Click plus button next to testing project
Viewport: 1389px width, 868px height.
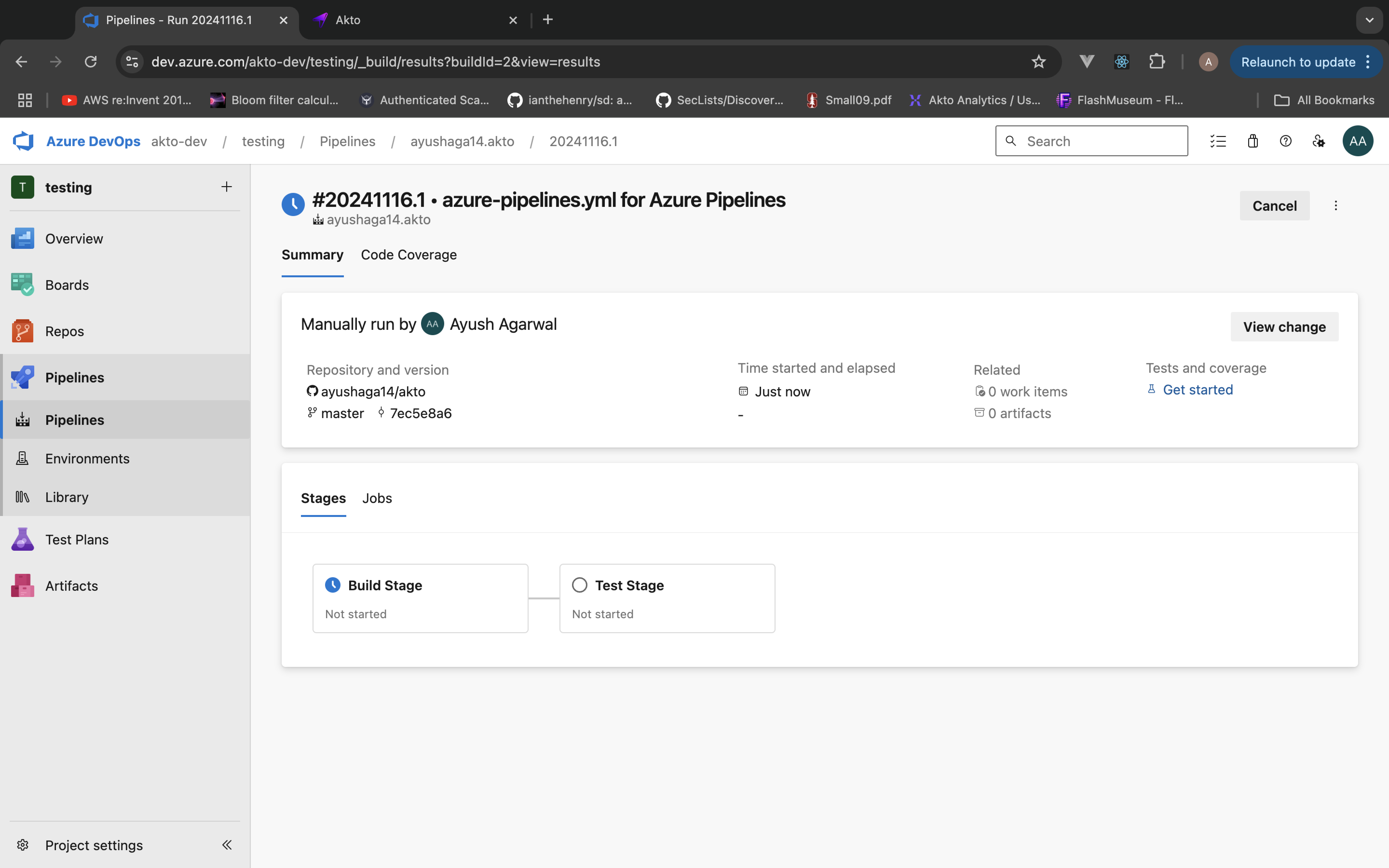[227, 187]
